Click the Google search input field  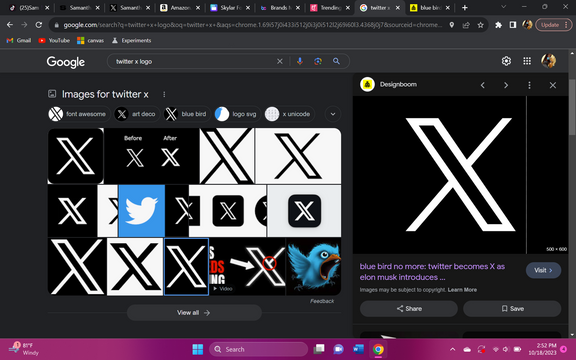tap(195, 61)
